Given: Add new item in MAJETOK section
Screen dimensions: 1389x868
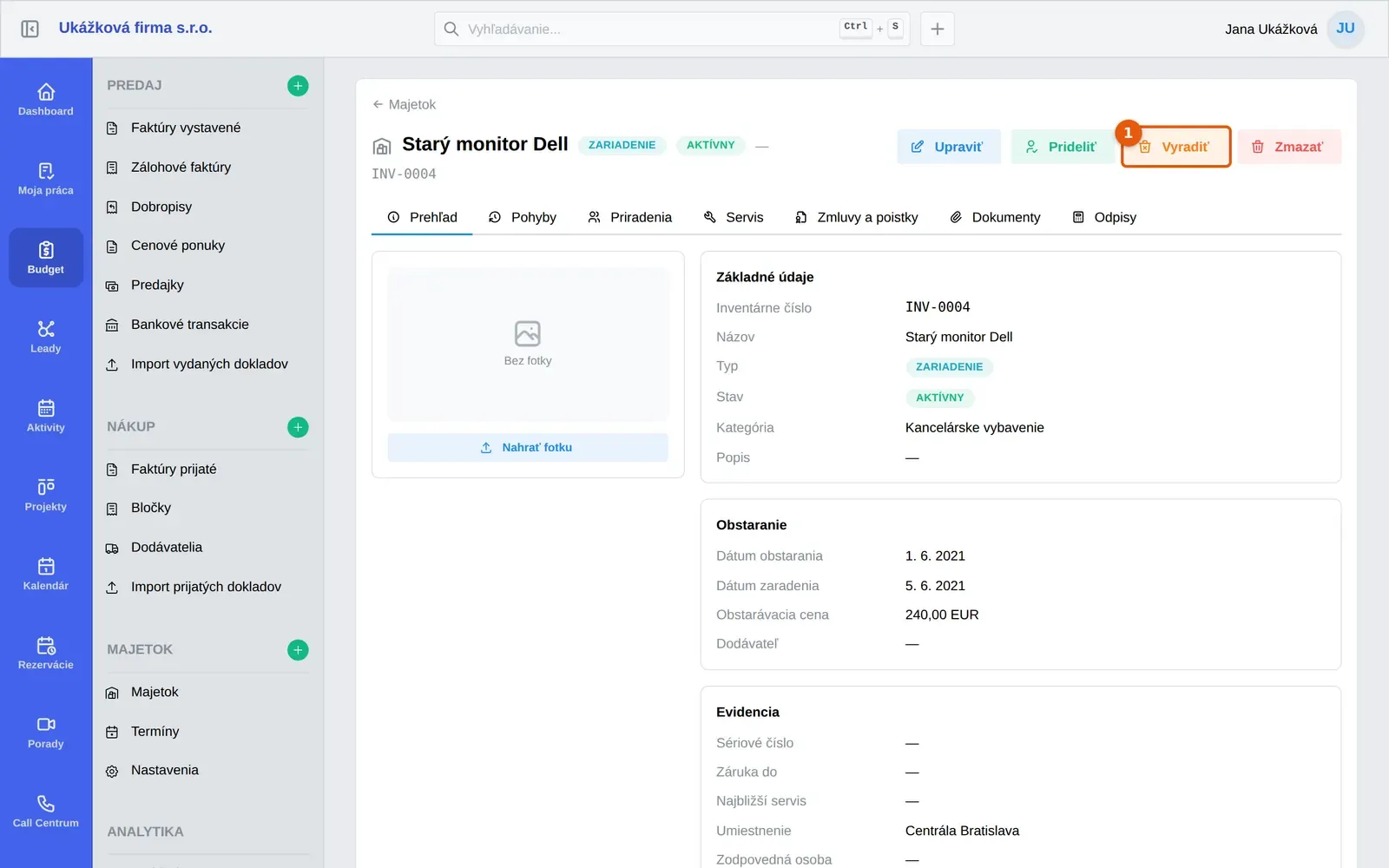Looking at the screenshot, I should pyautogui.click(x=298, y=650).
